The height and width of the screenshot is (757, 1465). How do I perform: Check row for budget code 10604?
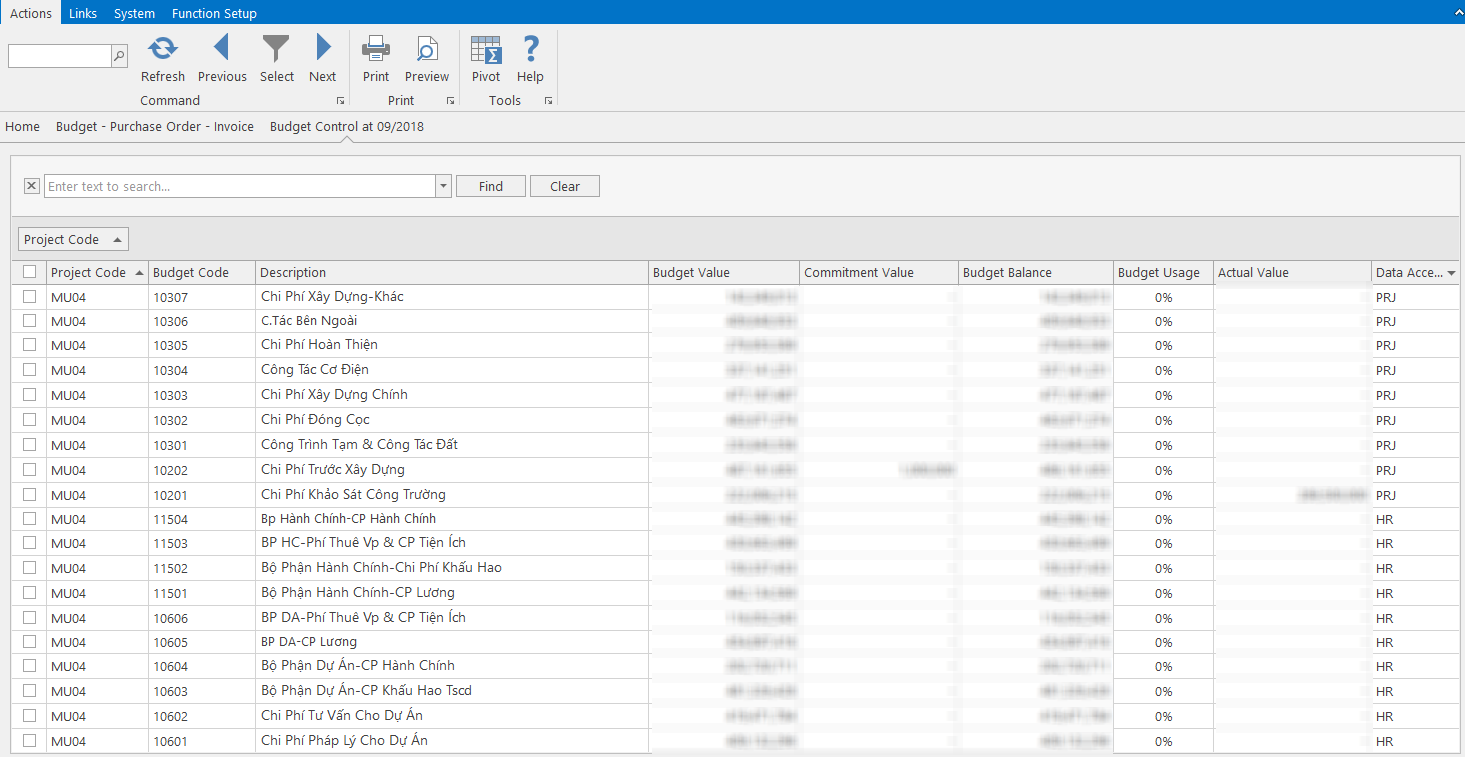click(29, 666)
